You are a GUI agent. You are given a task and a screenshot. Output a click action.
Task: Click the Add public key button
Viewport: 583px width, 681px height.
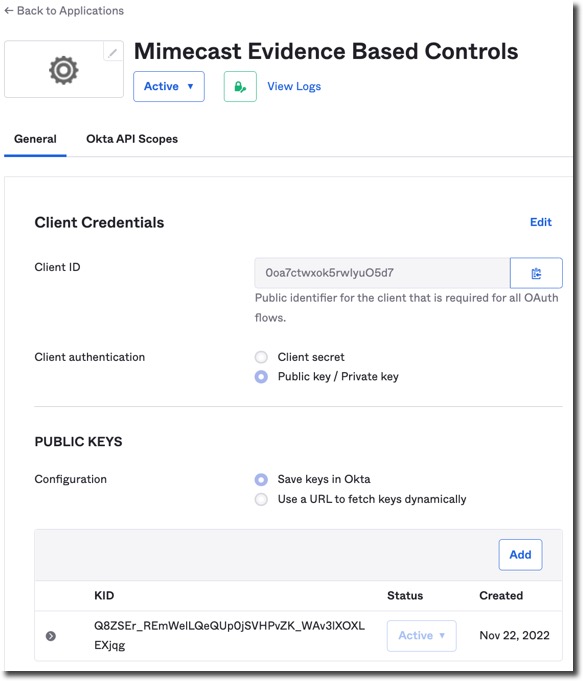(x=520, y=555)
